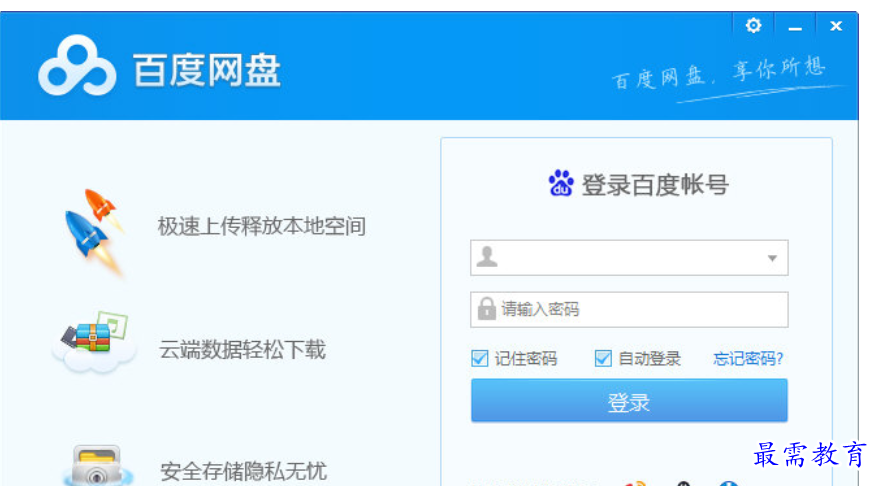Close the Baidu Netdisk login window
This screenshot has height=486, width=875.
836,26
